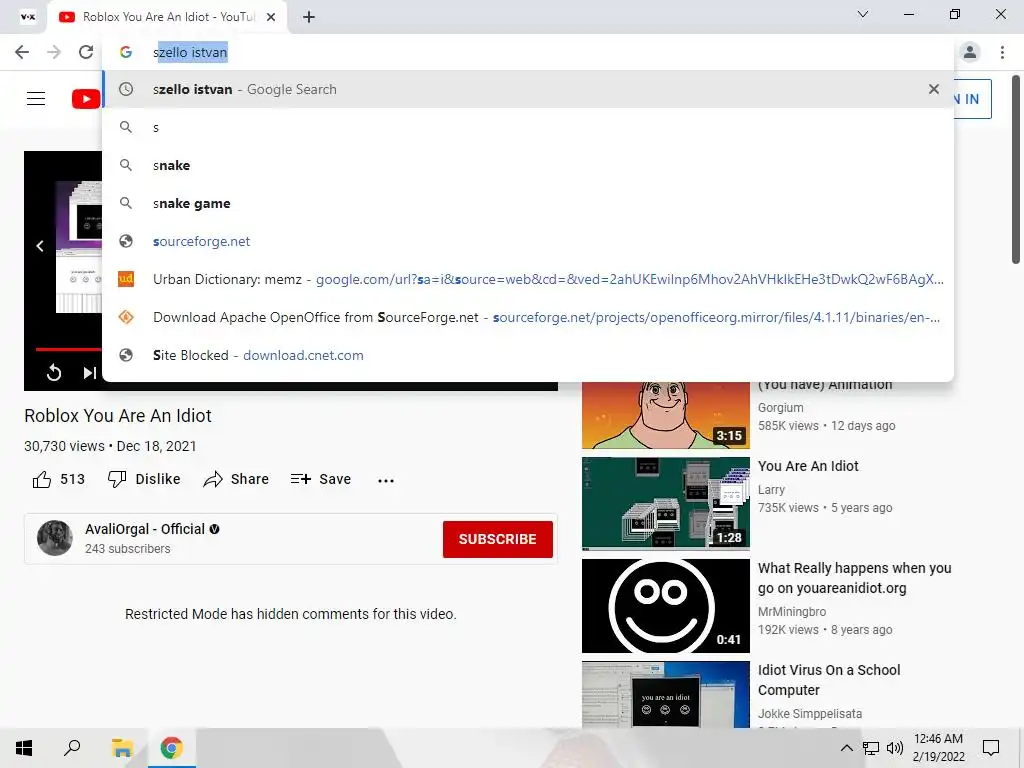The image size is (1024, 768).
Task: Subscribe to AvaliOrgal channel
Action: [498, 539]
